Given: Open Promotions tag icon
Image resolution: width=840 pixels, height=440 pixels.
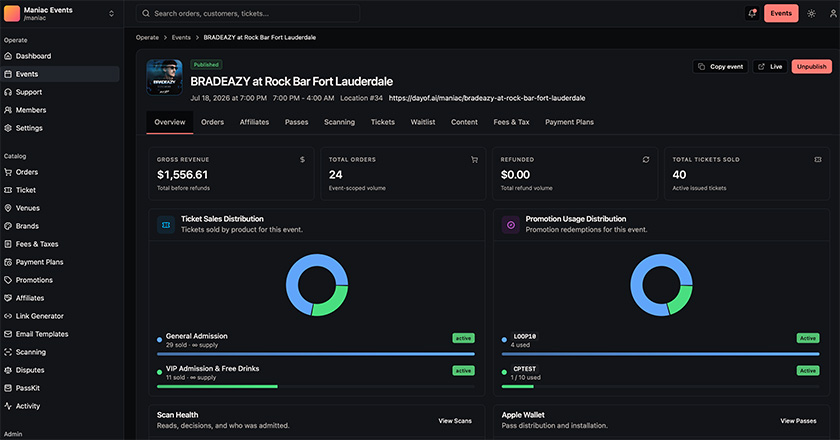Looking at the screenshot, I should tap(8, 280).
